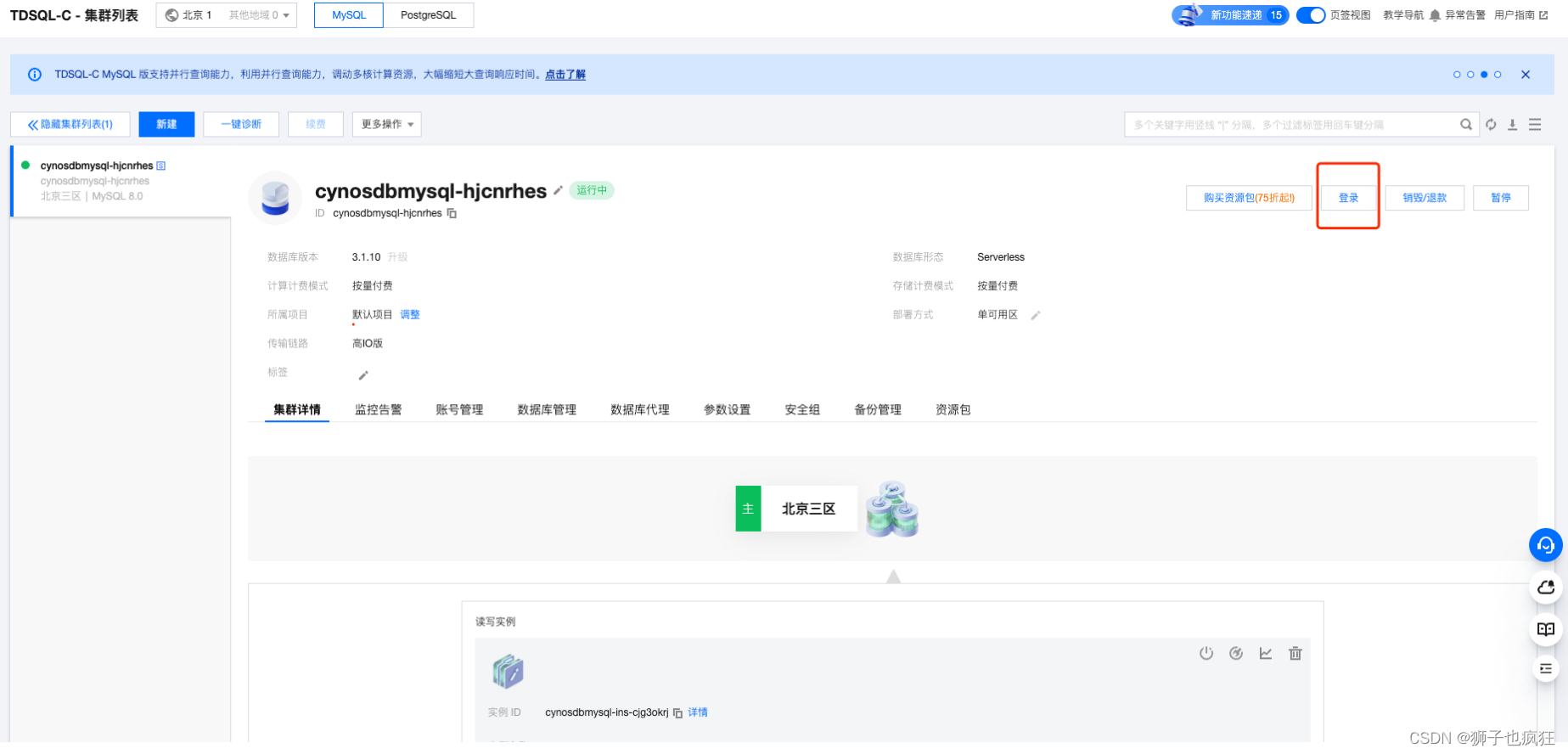
Task: Open the documentation book icon
Action: pos(1546,629)
